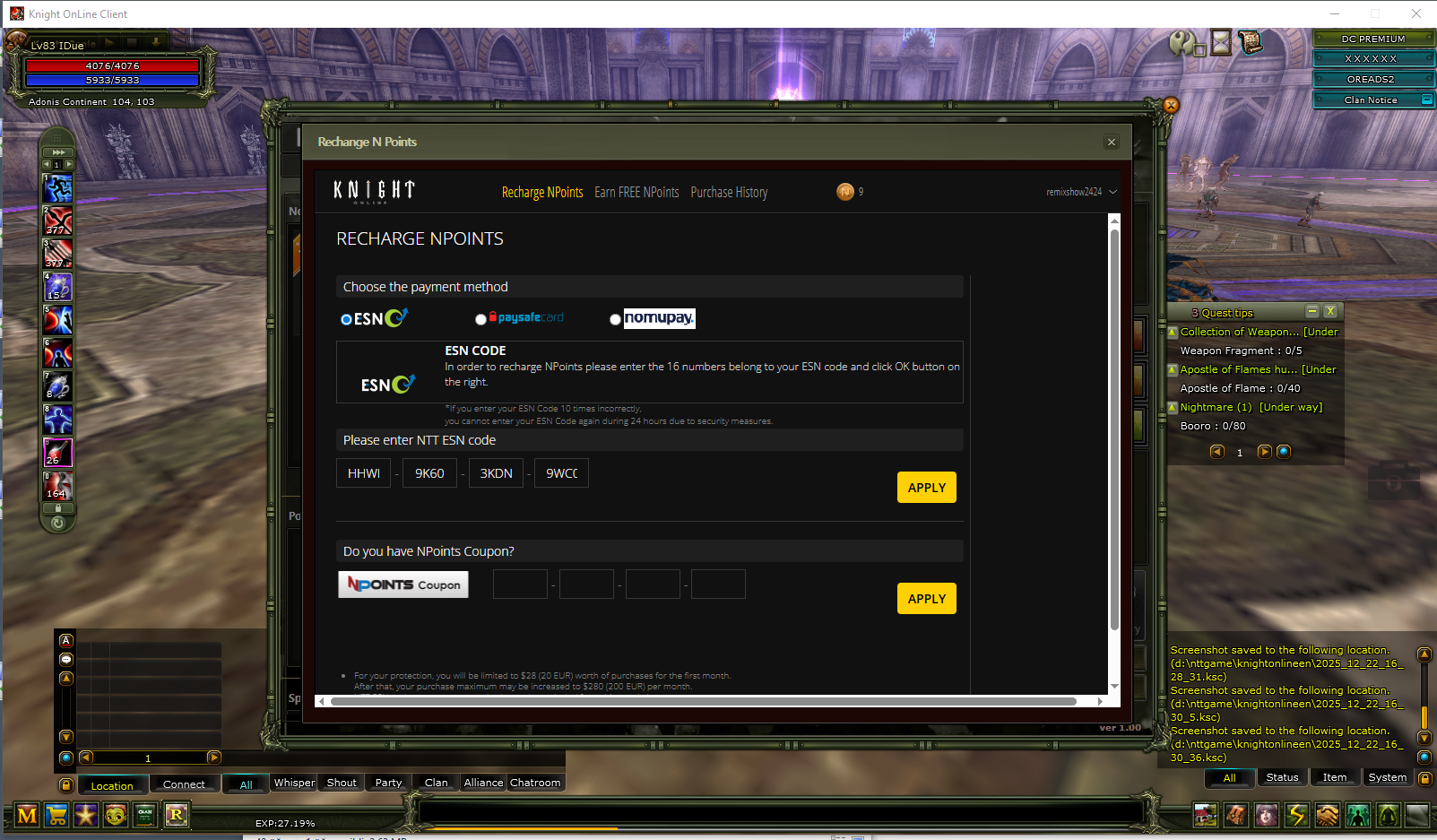The width and height of the screenshot is (1437, 840).
Task: Click the Location button in chat panel
Action: [x=112, y=785]
